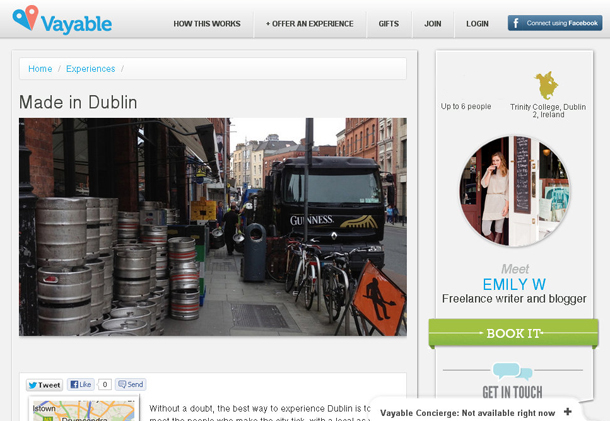This screenshot has height=421, width=610.
Task: Click the chat bubbles icon
Action: coord(512,371)
